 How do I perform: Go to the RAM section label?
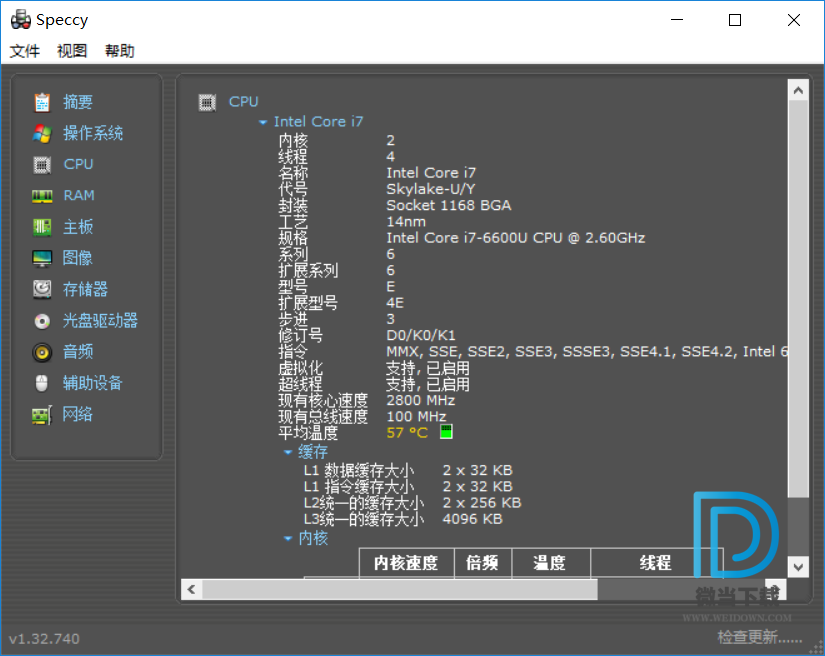(x=79, y=196)
